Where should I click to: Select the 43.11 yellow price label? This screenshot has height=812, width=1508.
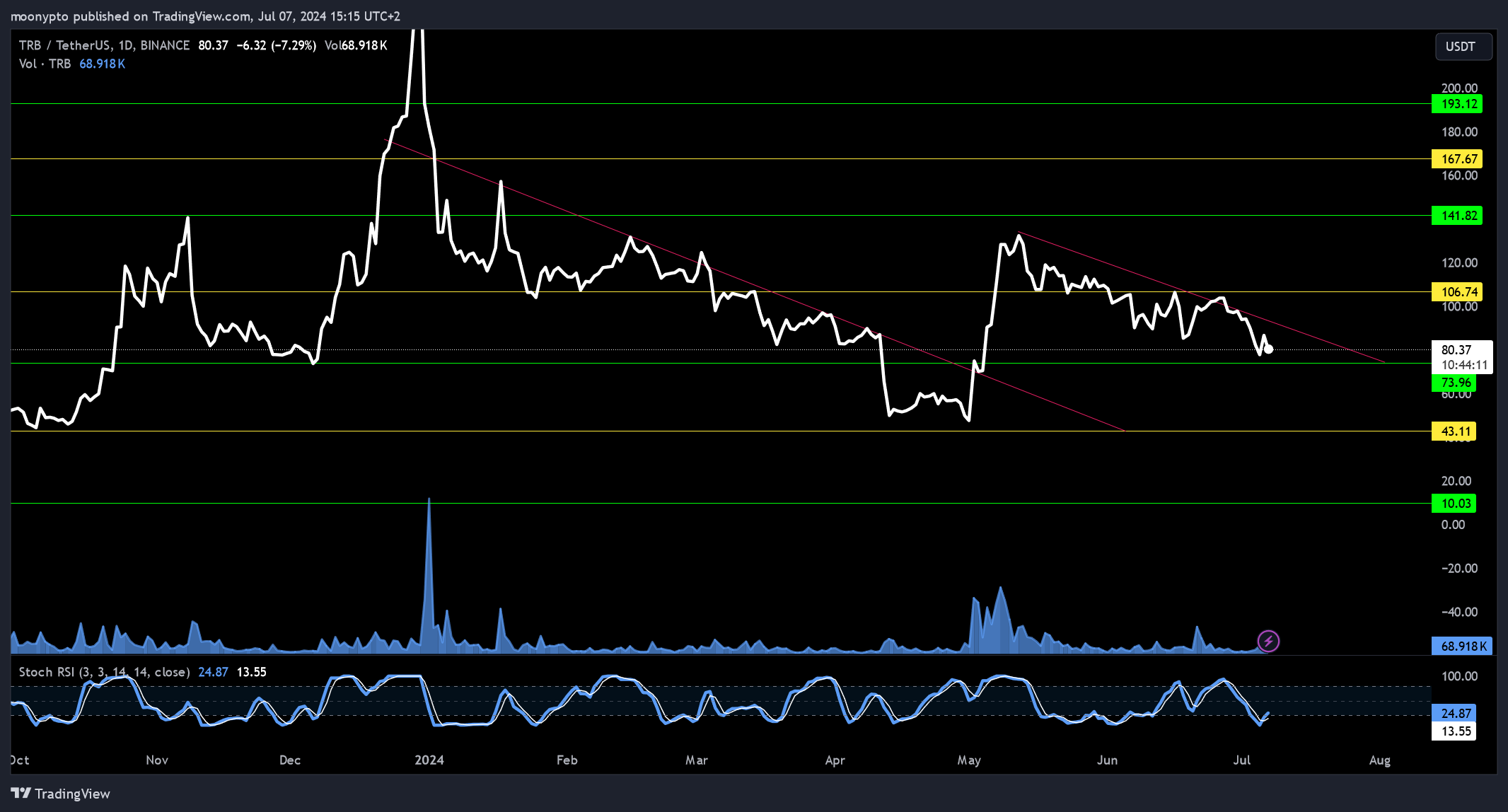tap(1454, 431)
